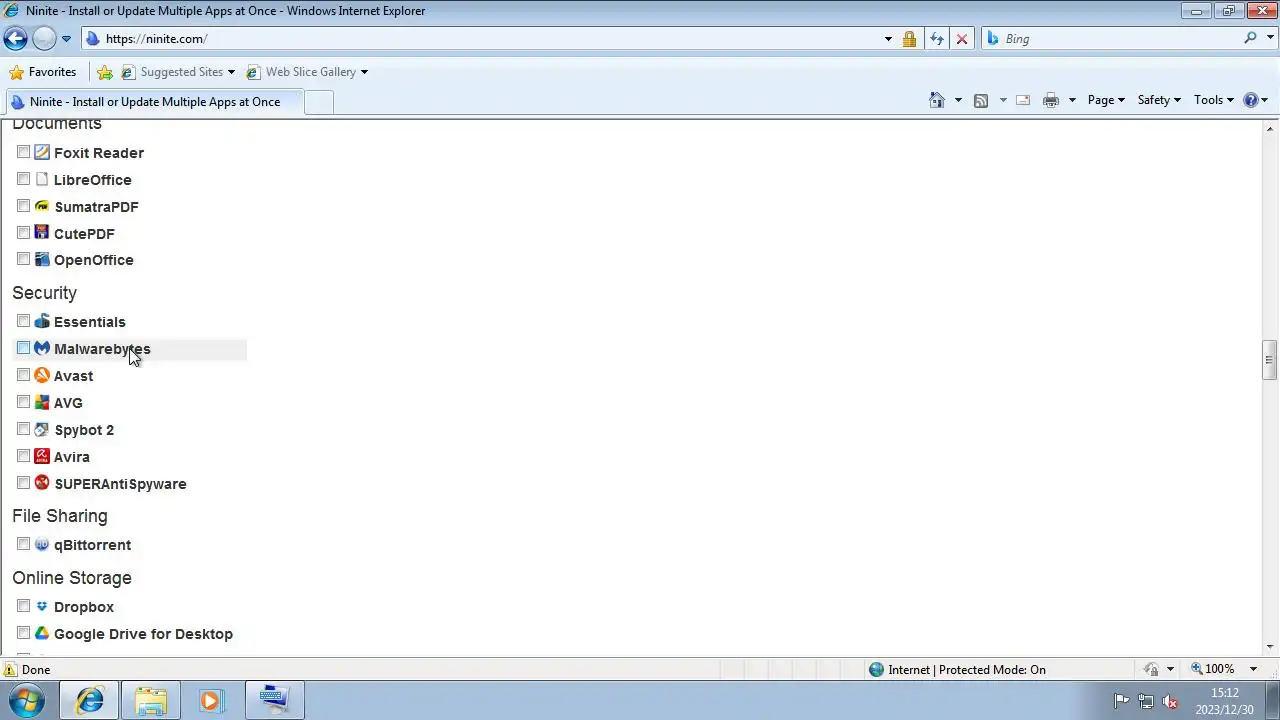Tick the Essentials checkbox
This screenshot has height=720, width=1280.
click(23, 321)
